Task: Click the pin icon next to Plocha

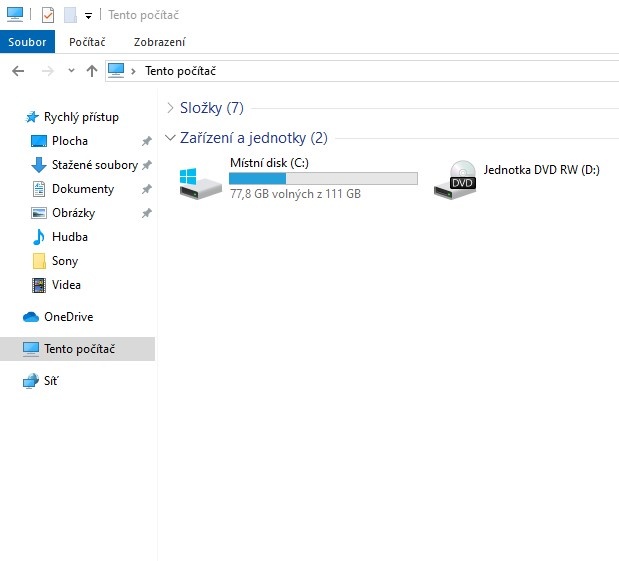Action: click(146, 141)
